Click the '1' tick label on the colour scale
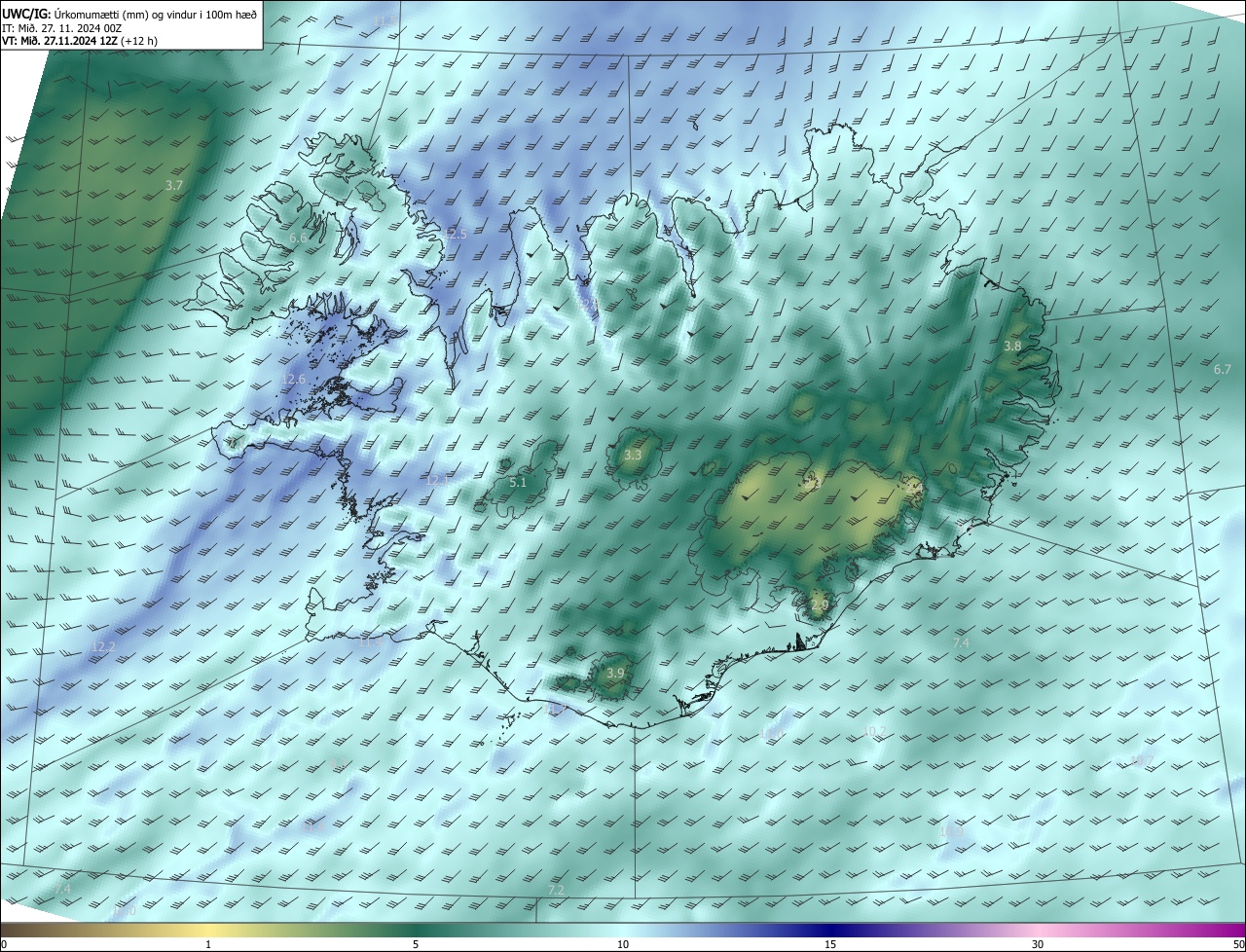This screenshot has height=952, width=1246. (208, 944)
